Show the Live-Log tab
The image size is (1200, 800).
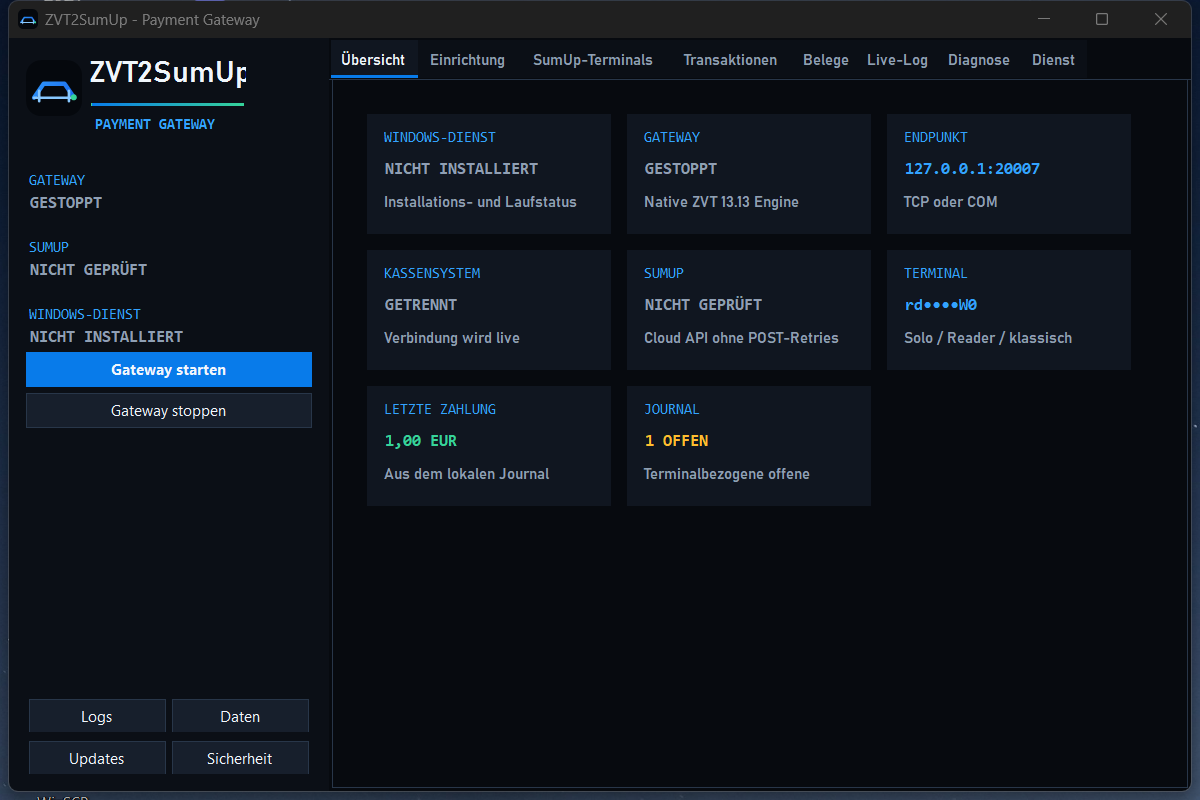(897, 60)
